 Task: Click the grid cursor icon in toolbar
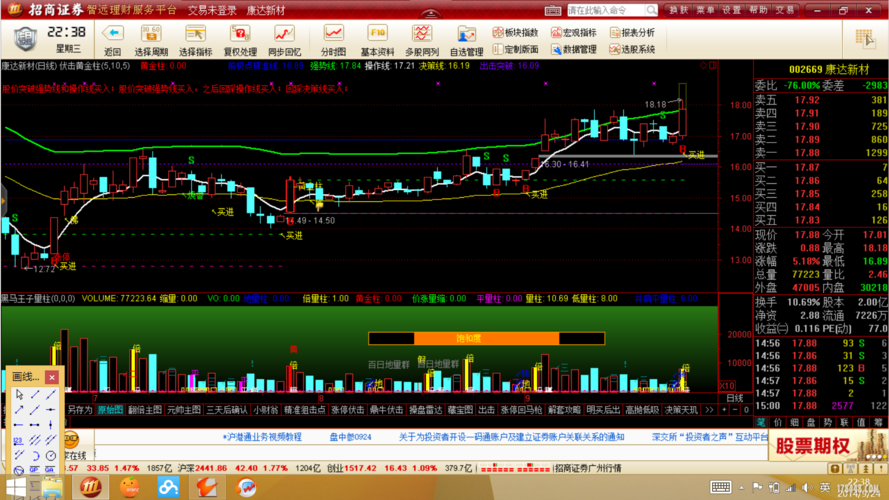coord(865,39)
